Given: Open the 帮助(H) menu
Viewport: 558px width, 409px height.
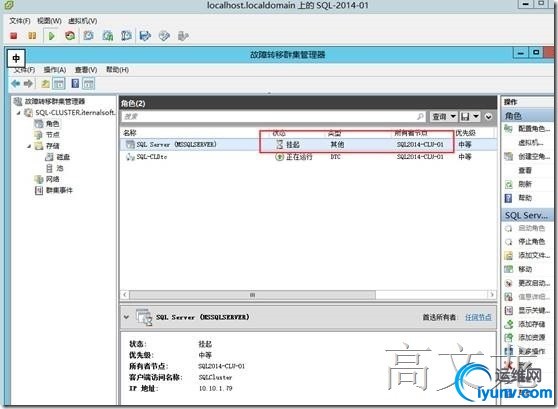Looking at the screenshot, I should (117, 69).
